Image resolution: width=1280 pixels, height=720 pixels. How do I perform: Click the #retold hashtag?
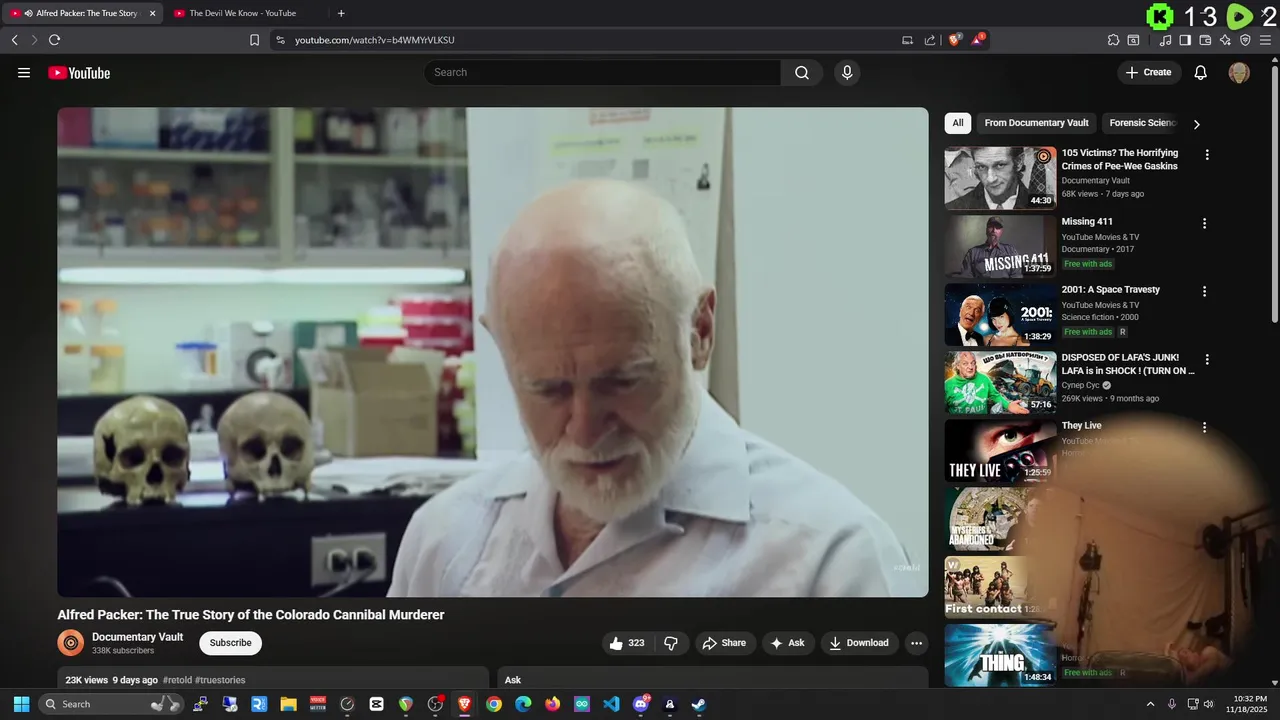[x=177, y=680]
